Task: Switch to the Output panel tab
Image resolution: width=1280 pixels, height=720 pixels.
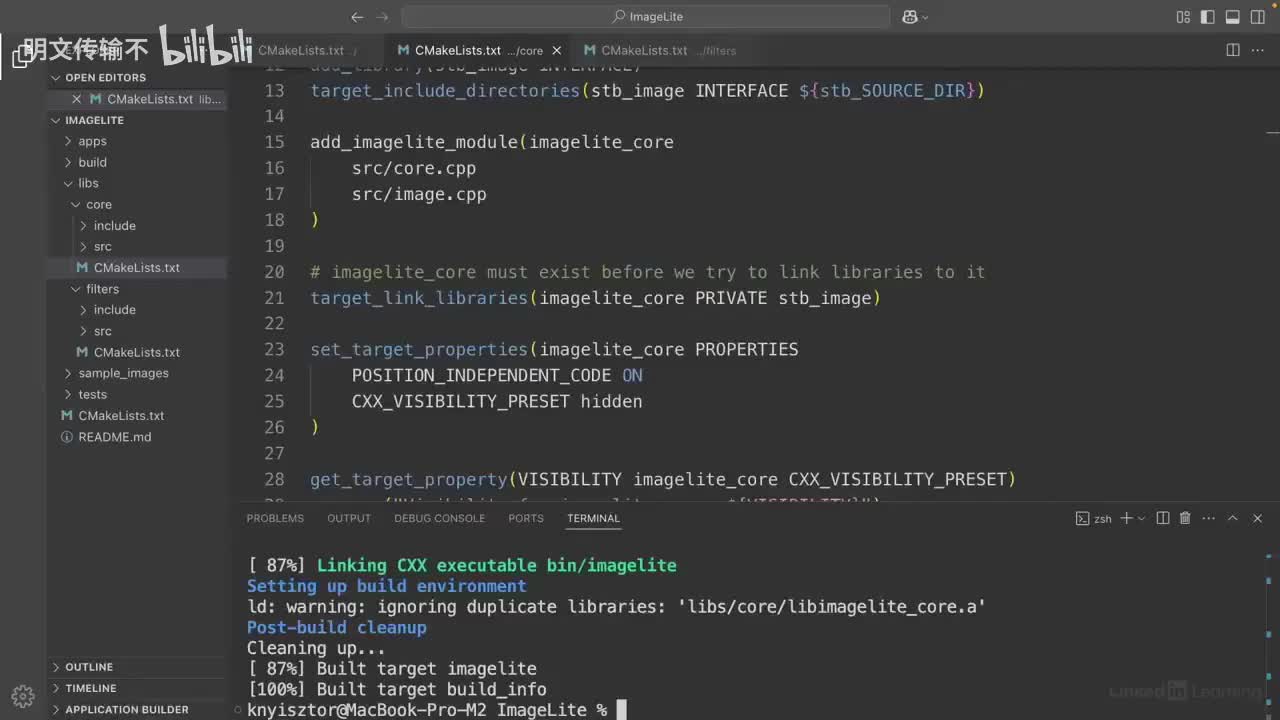Action: 349,518
